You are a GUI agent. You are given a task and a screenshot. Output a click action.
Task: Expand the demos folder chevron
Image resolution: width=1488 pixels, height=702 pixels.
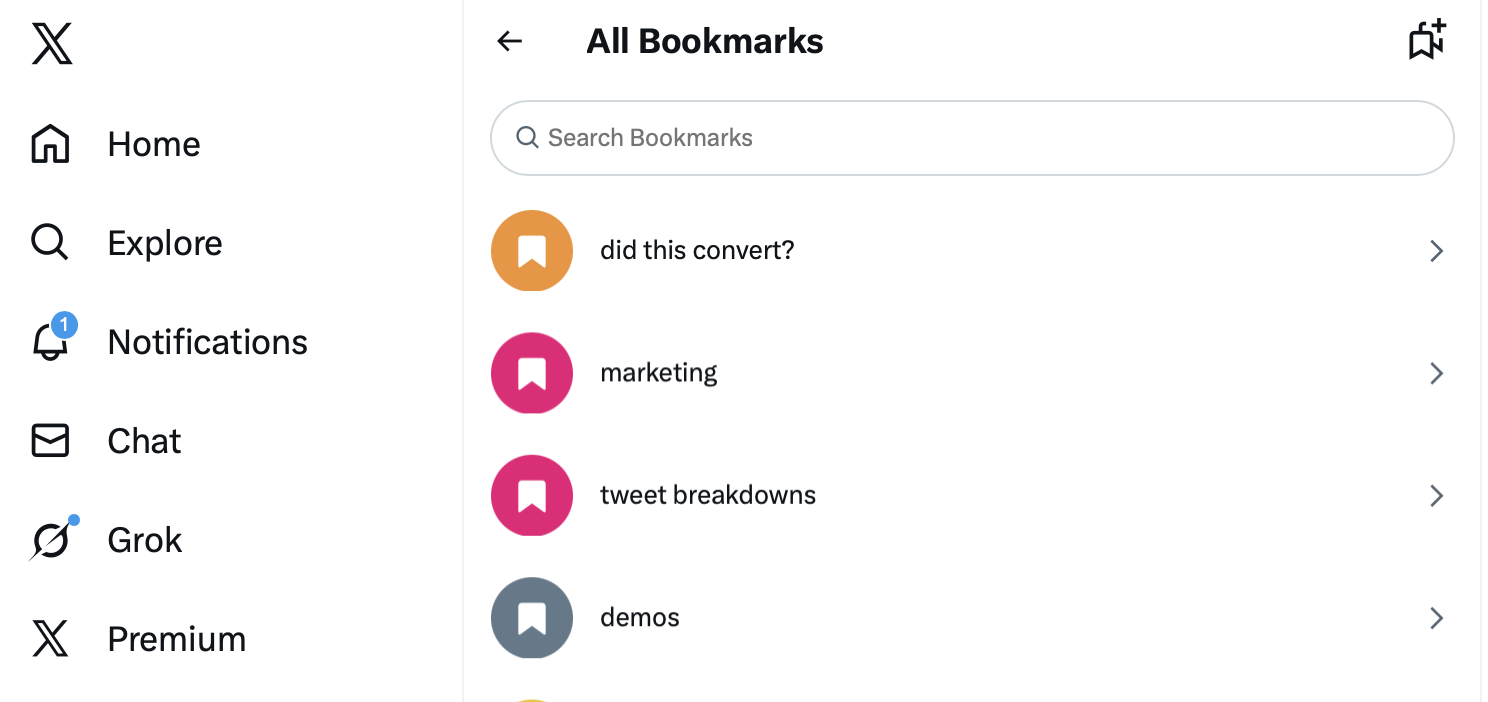tap(1436, 618)
